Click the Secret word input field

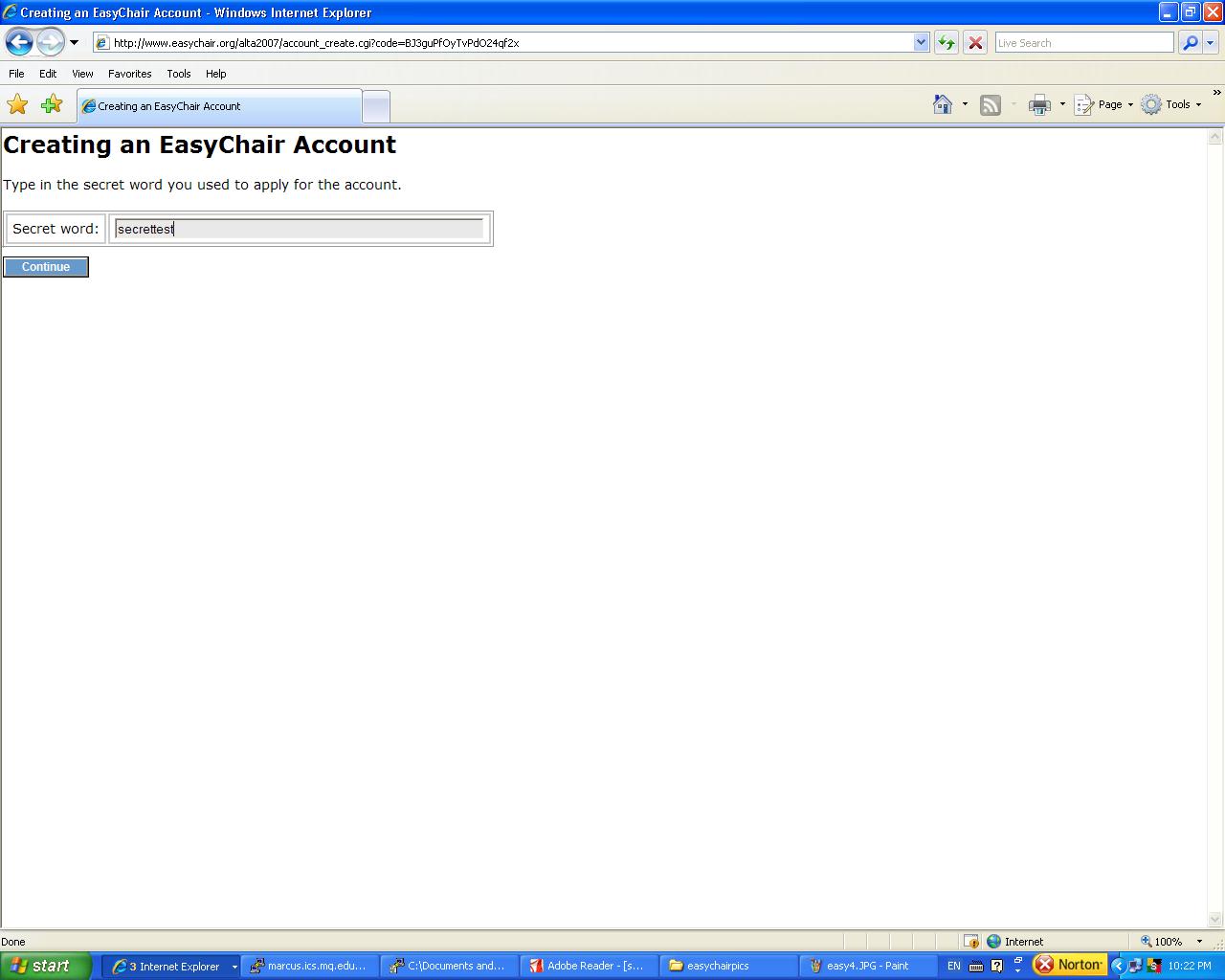[x=300, y=229]
